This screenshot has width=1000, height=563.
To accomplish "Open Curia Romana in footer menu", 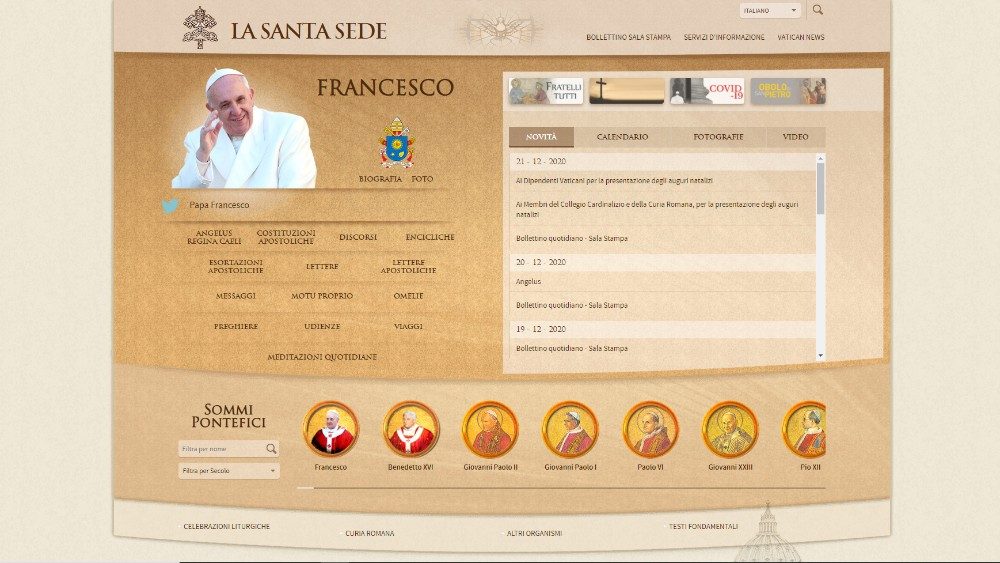I will coord(369,533).
